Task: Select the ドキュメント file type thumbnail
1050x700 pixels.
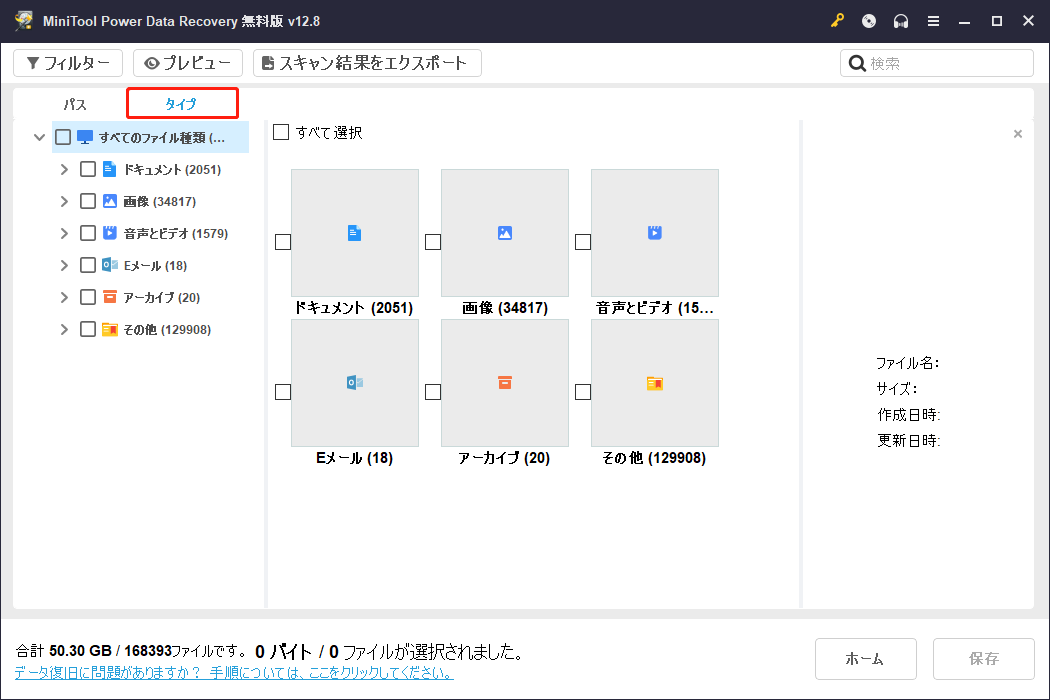Action: (x=355, y=233)
